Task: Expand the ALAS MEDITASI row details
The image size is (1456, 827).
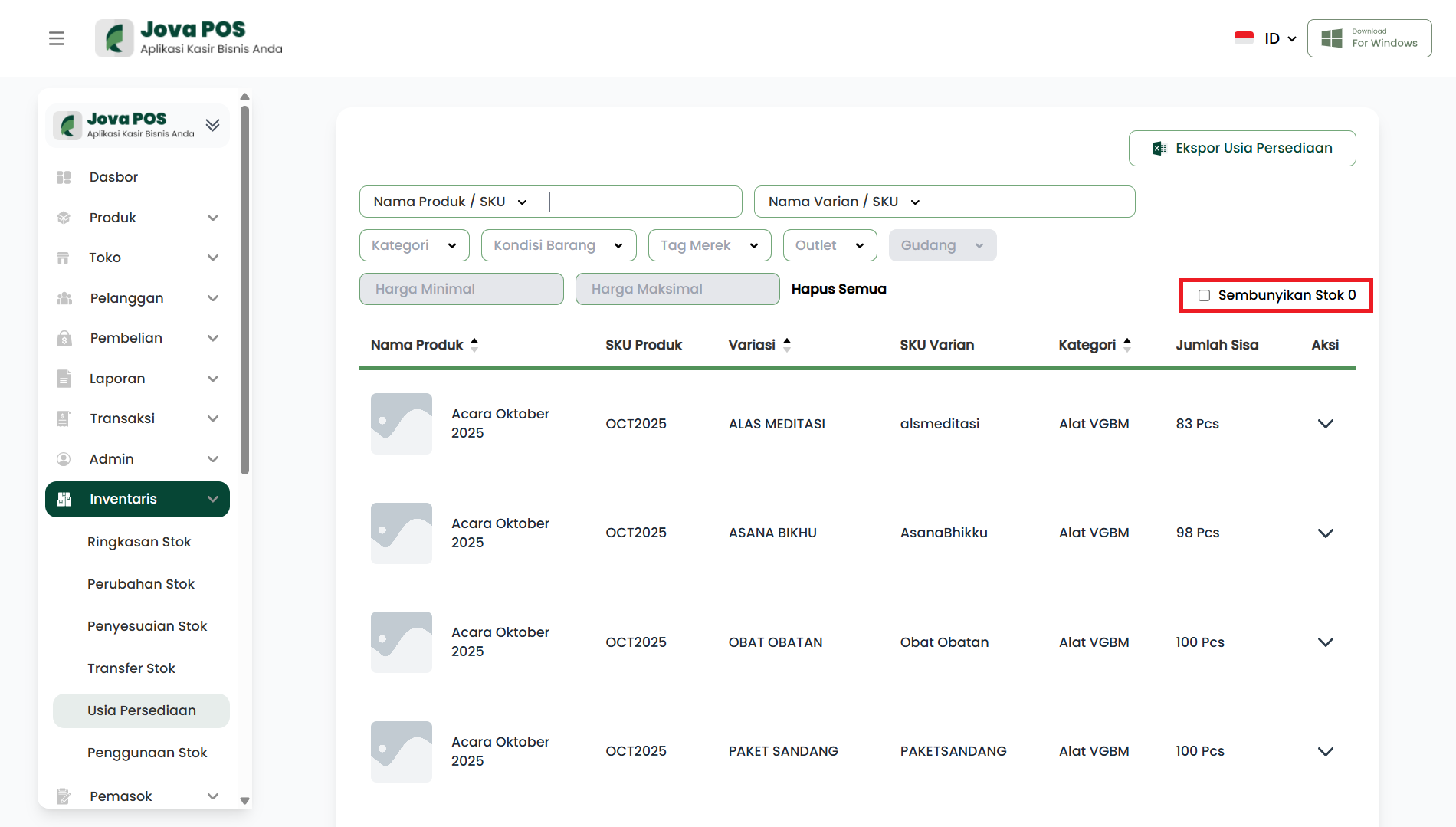Action: [x=1325, y=424]
